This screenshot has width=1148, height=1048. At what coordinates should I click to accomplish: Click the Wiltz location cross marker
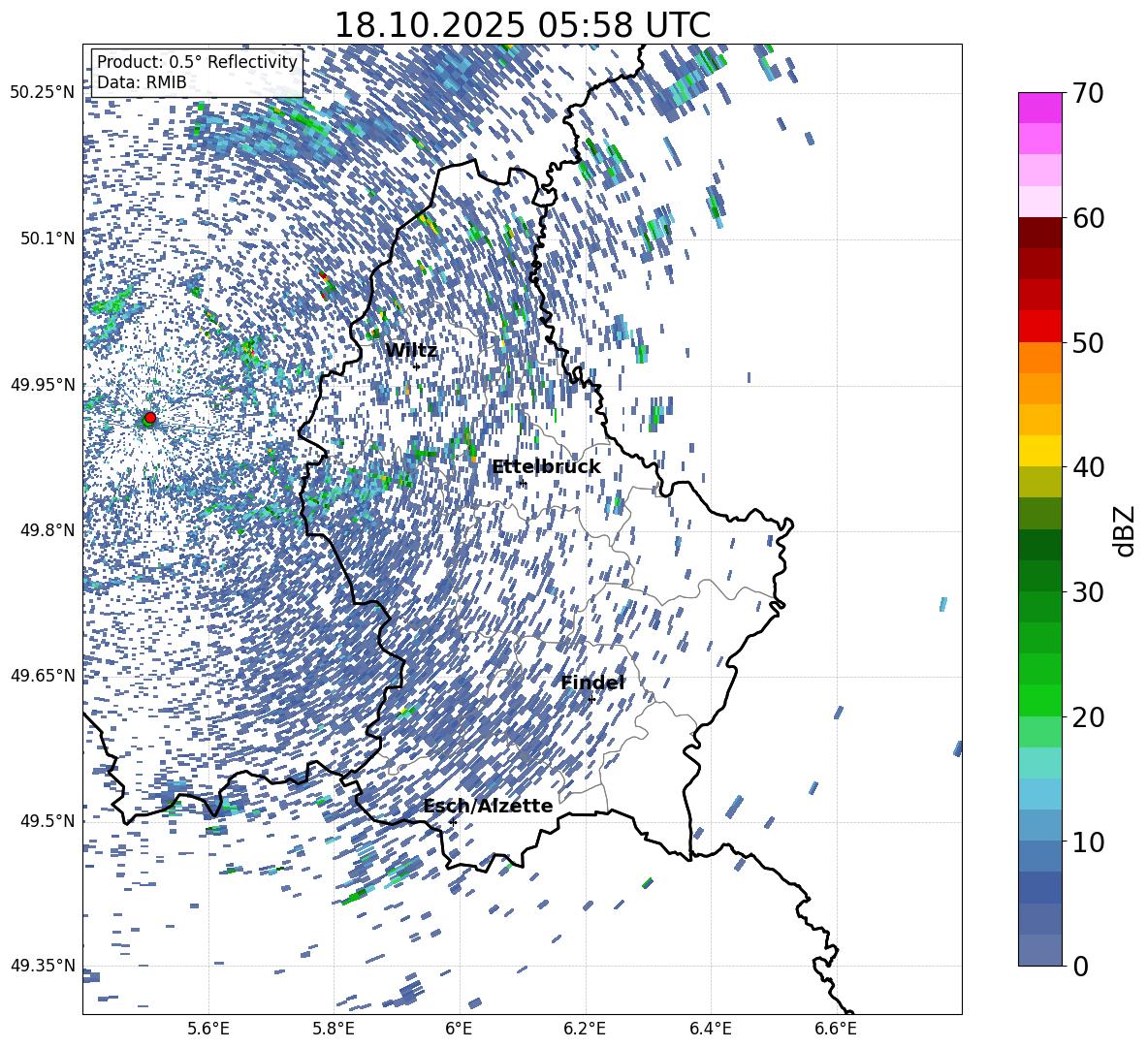(x=417, y=366)
